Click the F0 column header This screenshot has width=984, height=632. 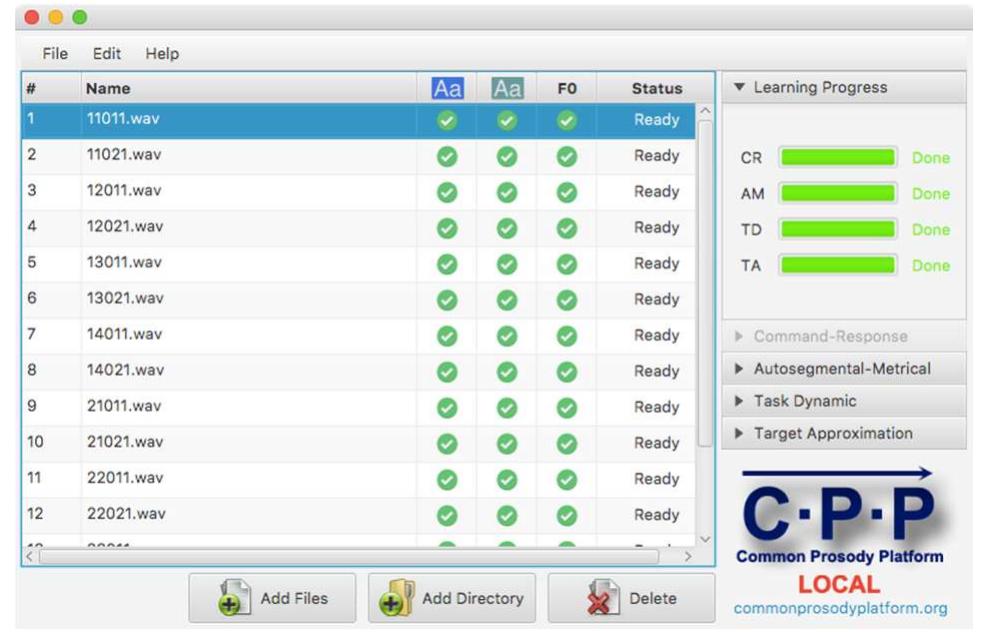click(567, 88)
